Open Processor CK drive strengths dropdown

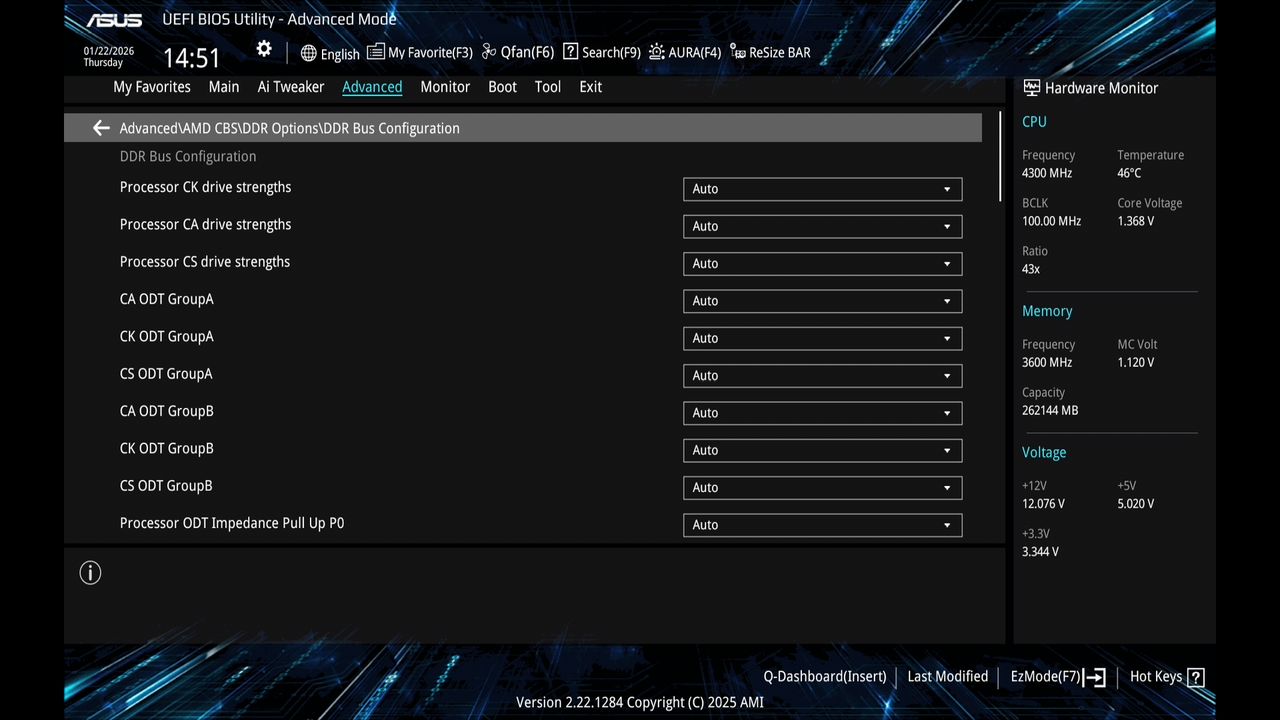(x=822, y=189)
